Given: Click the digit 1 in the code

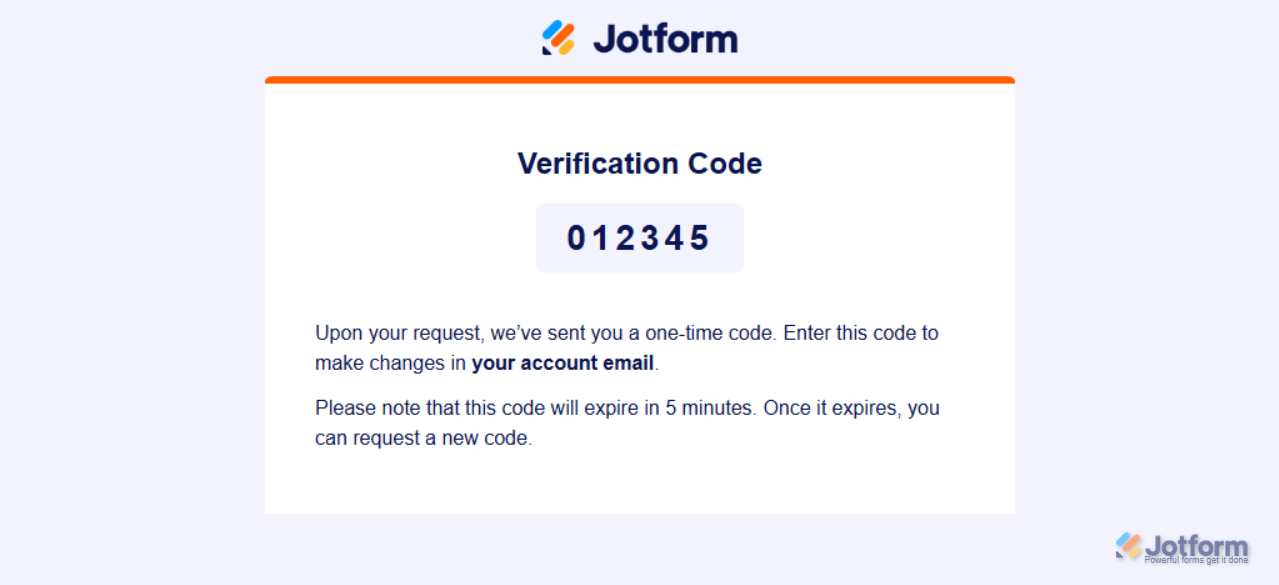Looking at the screenshot, I should (x=602, y=239).
